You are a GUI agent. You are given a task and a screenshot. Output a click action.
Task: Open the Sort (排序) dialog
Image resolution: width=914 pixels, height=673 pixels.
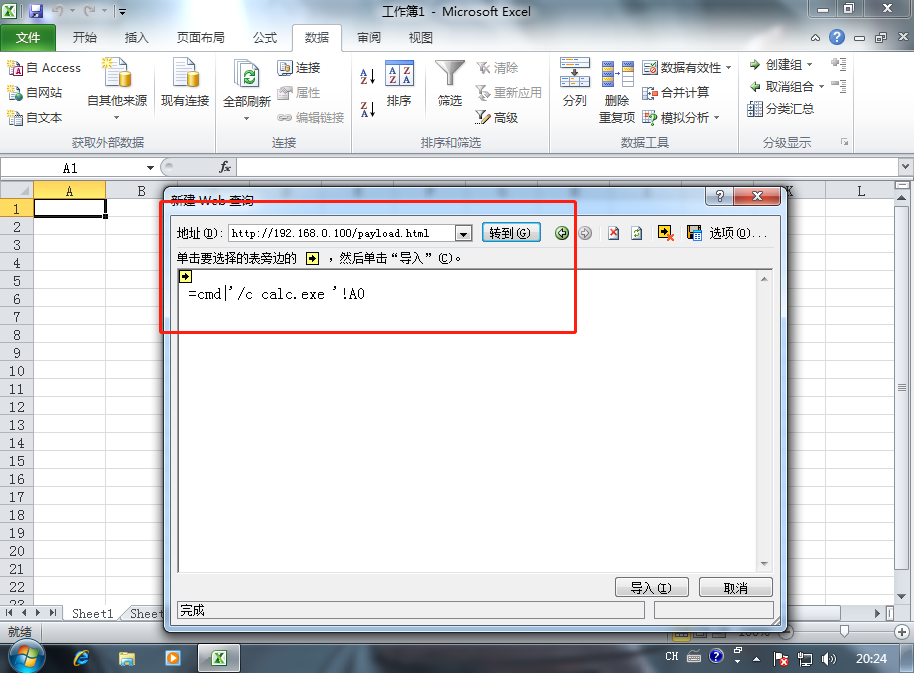(399, 83)
